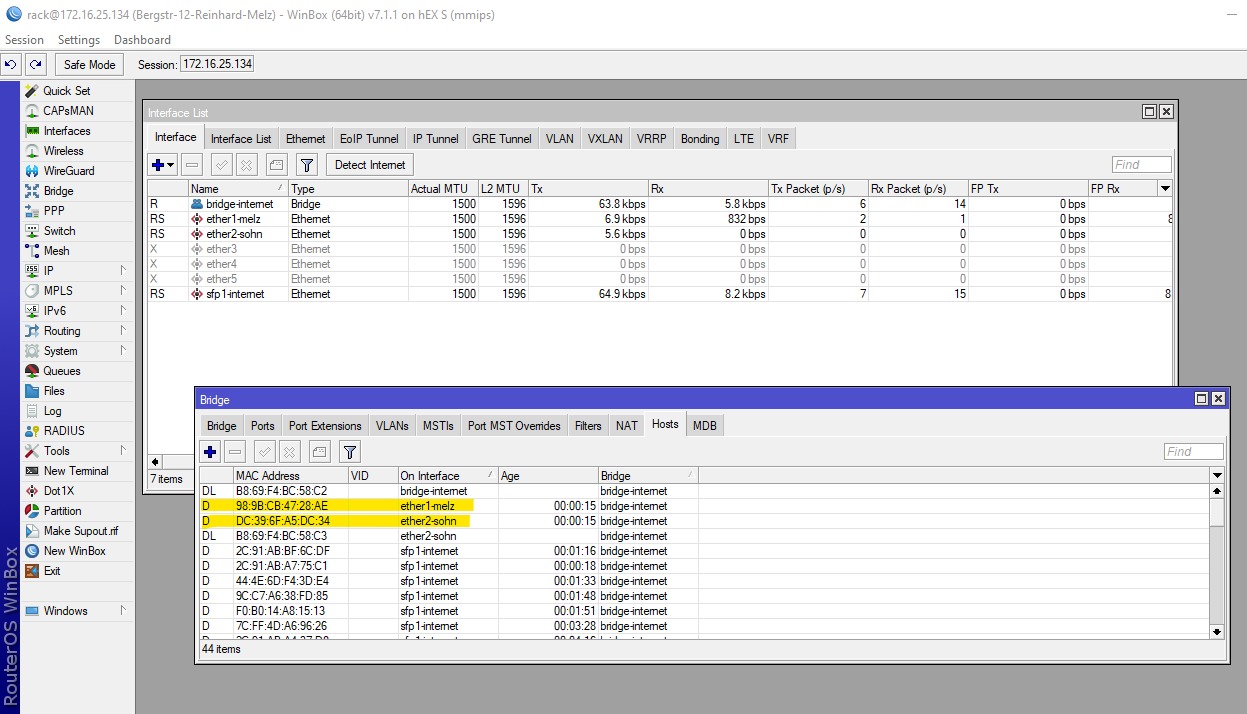Open column selector dropdown in Interface List

(1164, 189)
